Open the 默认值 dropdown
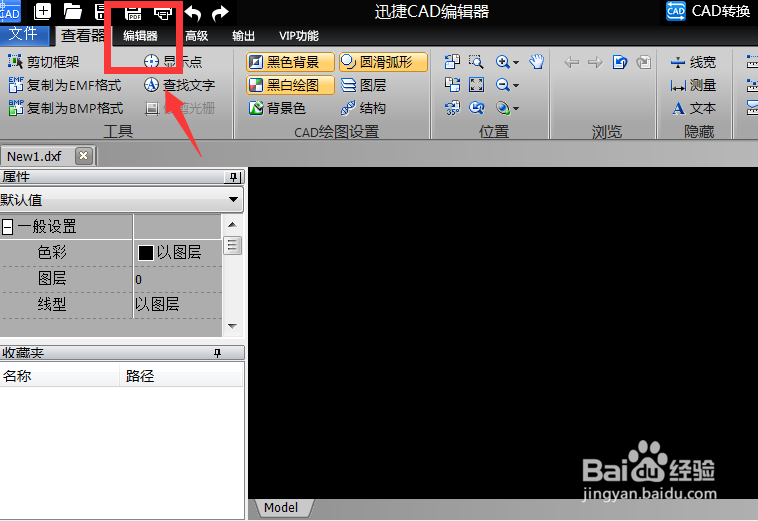758x521 pixels. (x=121, y=200)
